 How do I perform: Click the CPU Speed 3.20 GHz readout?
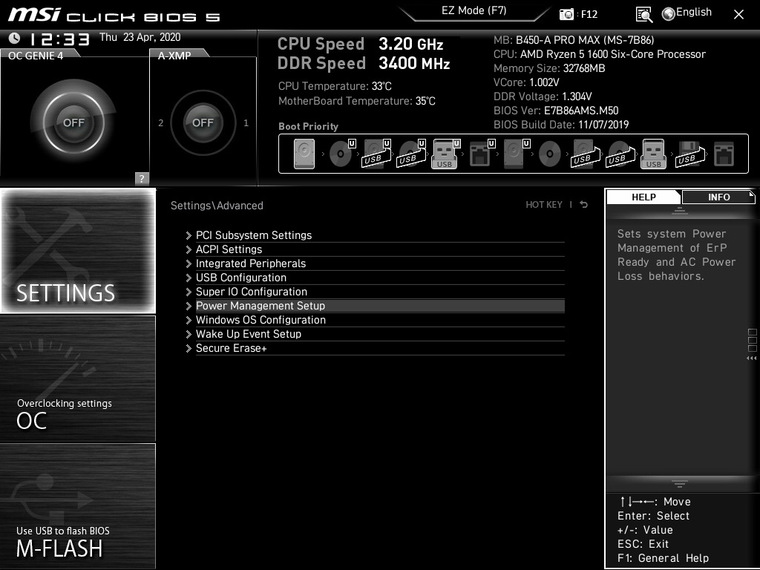[360, 44]
